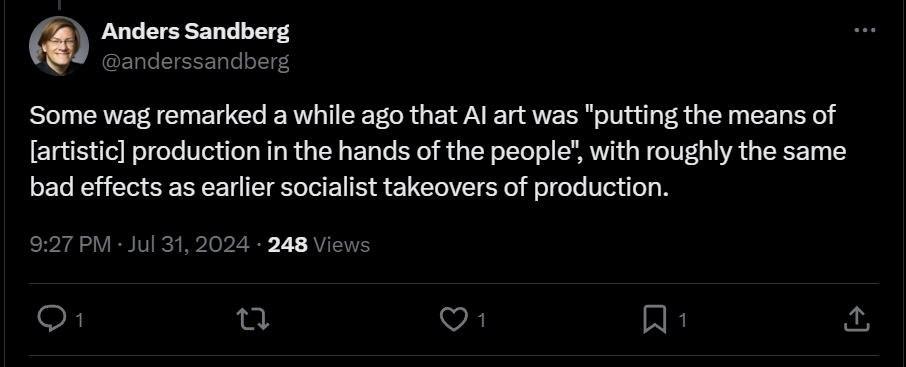Viewport: 906px width, 367px height.
Task: Click the line mentioning socialist takeovers
Action: click(349, 188)
